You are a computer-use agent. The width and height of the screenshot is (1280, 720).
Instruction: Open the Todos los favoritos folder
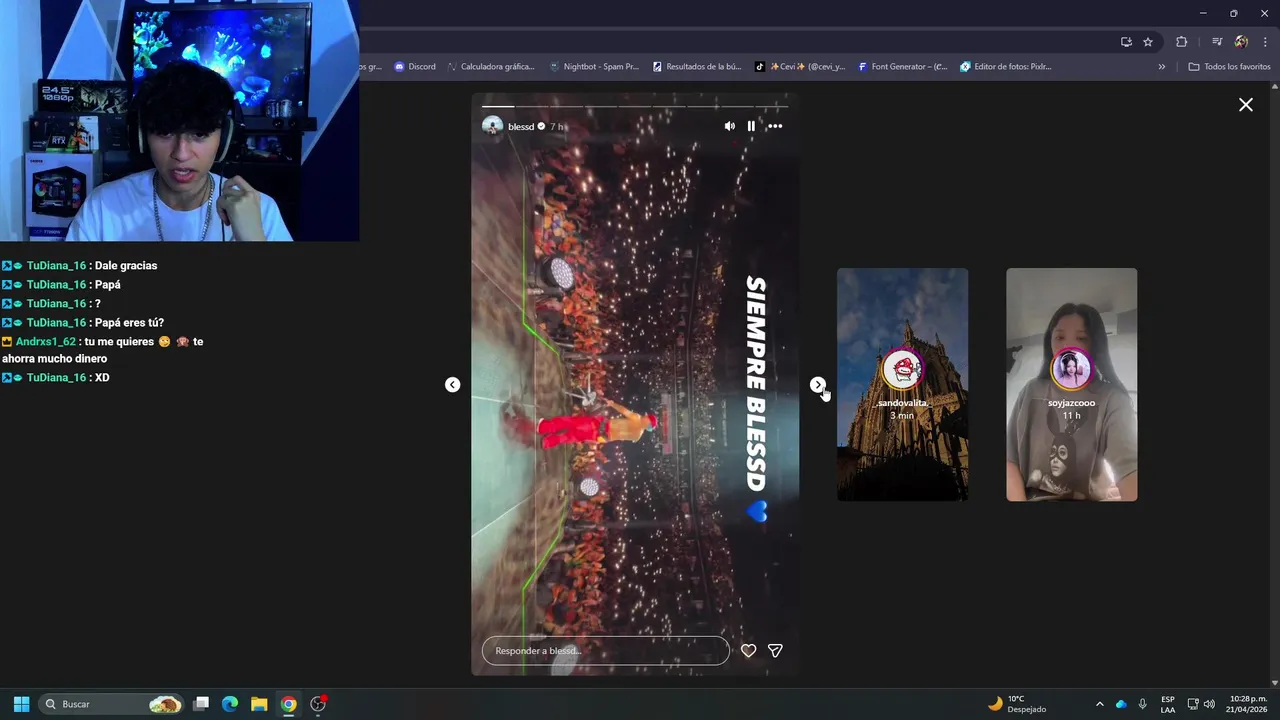[x=1229, y=67]
